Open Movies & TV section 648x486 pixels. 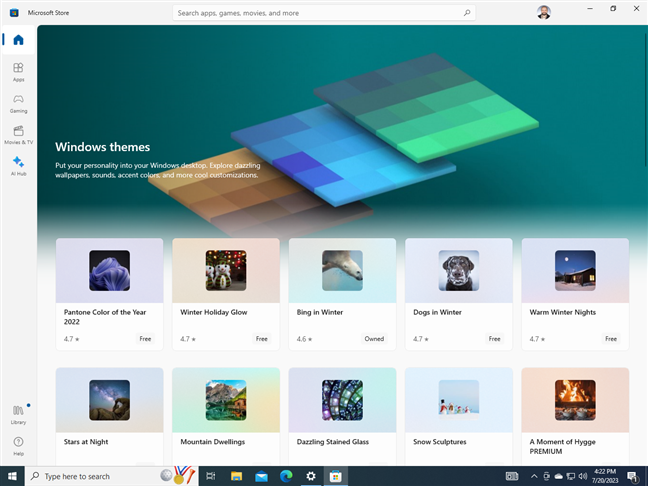pyautogui.click(x=18, y=134)
